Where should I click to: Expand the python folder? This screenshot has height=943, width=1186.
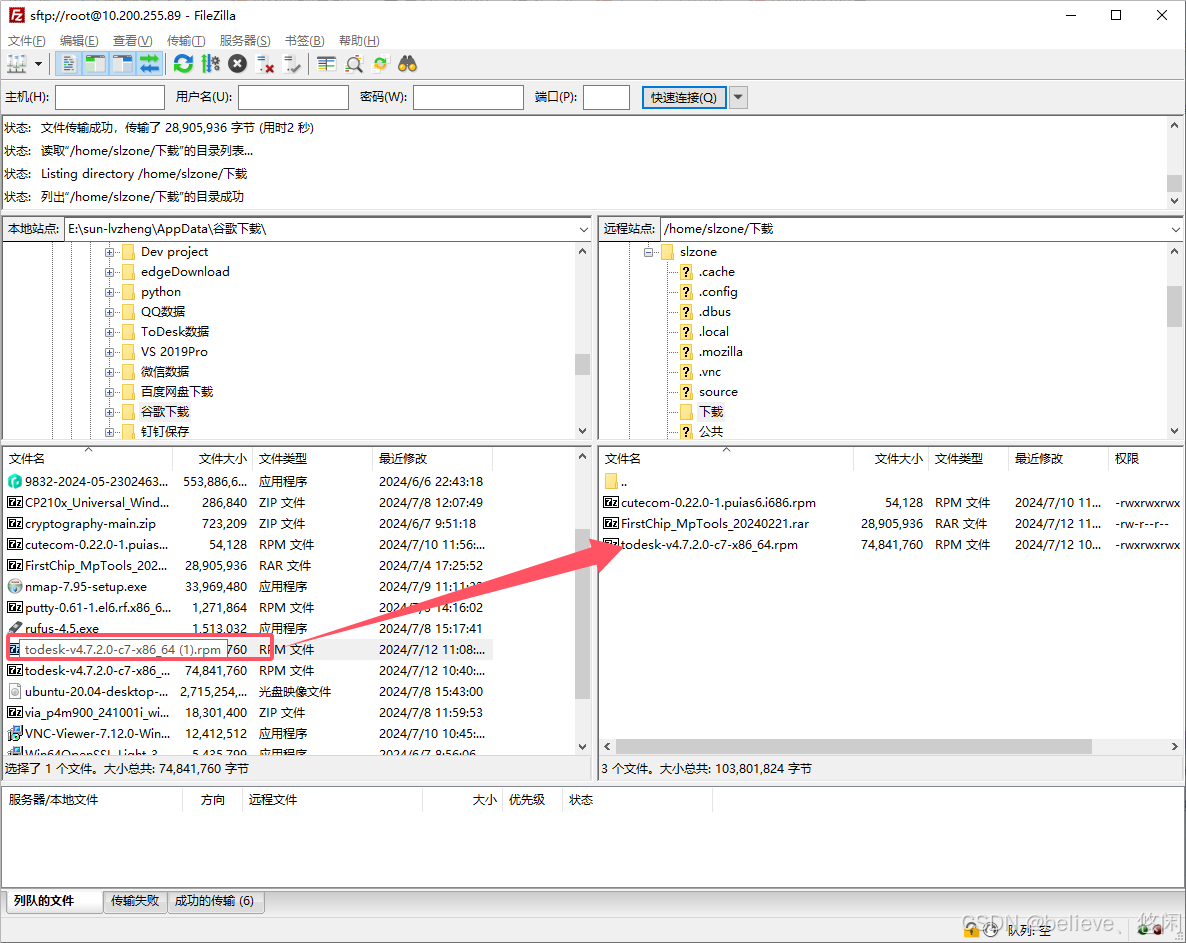pos(110,292)
